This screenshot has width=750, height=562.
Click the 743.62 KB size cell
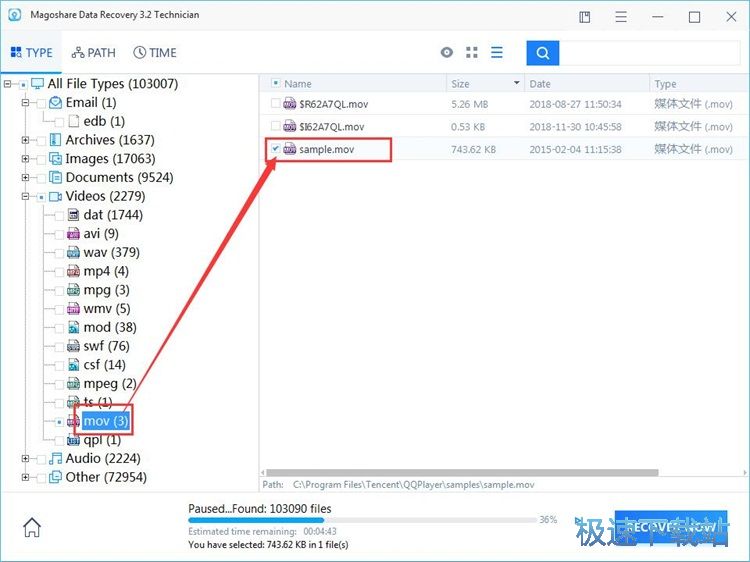[x=473, y=149]
